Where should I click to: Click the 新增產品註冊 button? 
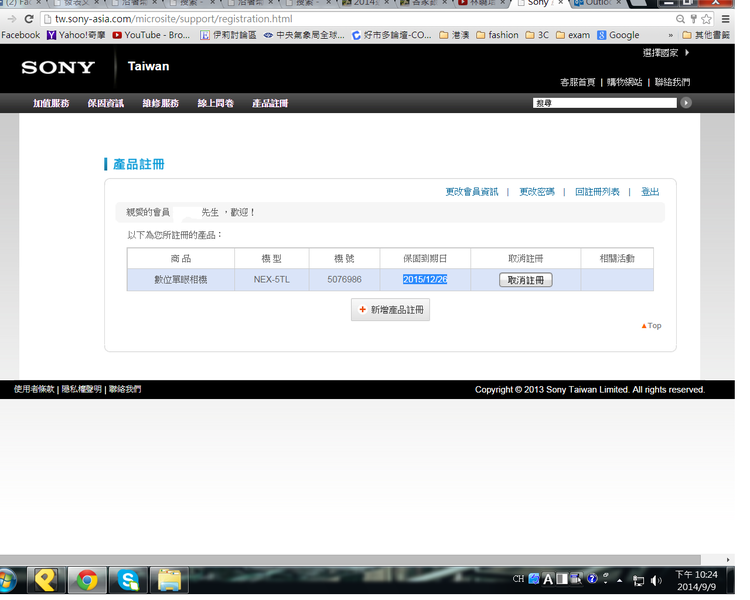click(x=390, y=310)
